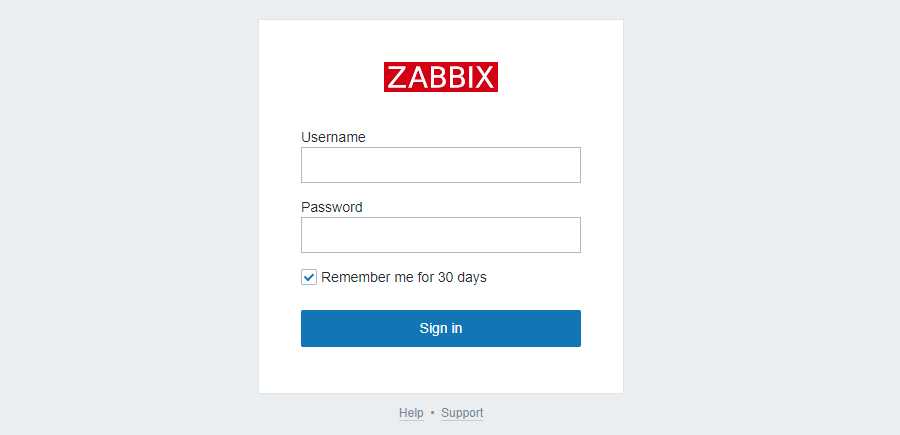Focus the Password input field
The height and width of the screenshot is (435, 900).
pos(441,235)
